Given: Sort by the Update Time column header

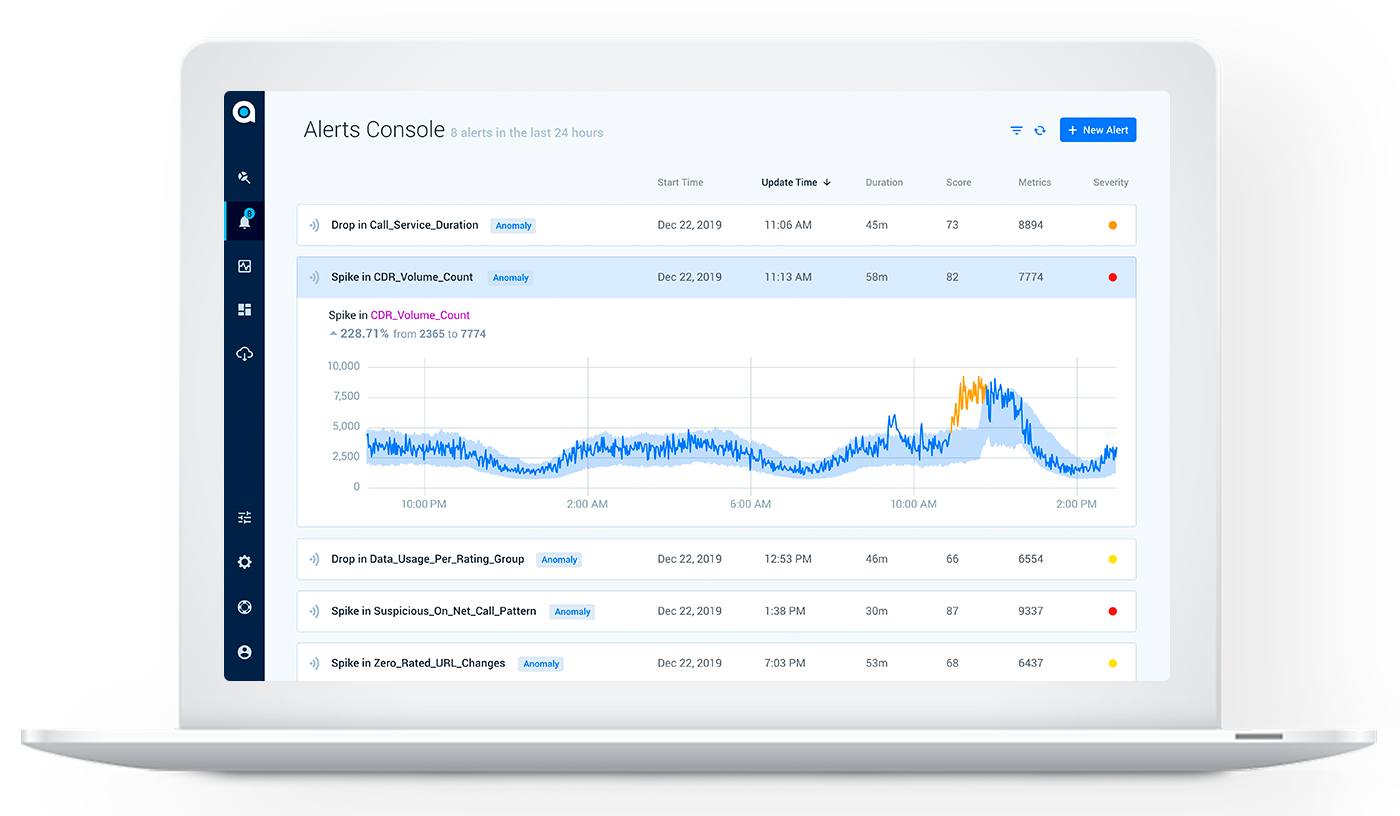Looking at the screenshot, I should pyautogui.click(x=789, y=183).
